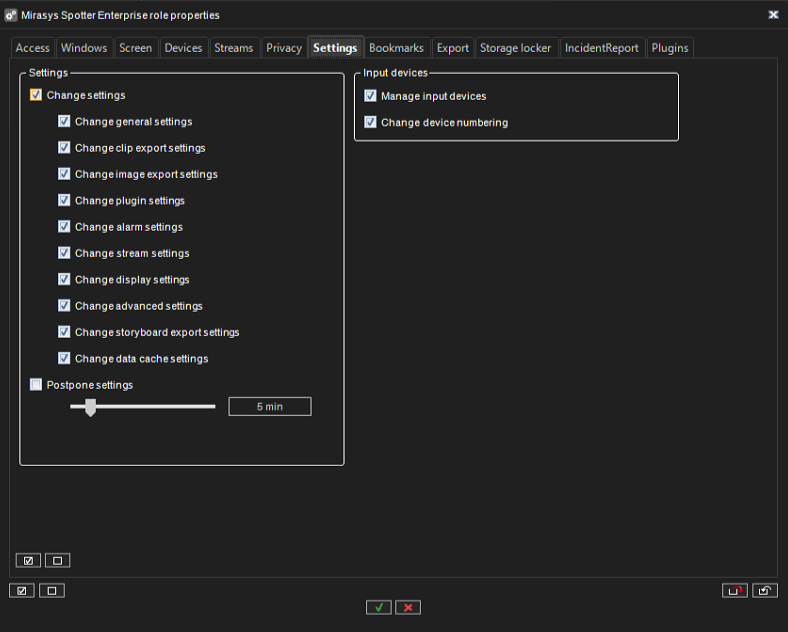Toggle Manage input devices checkbox
The height and width of the screenshot is (632, 788).
pos(371,96)
